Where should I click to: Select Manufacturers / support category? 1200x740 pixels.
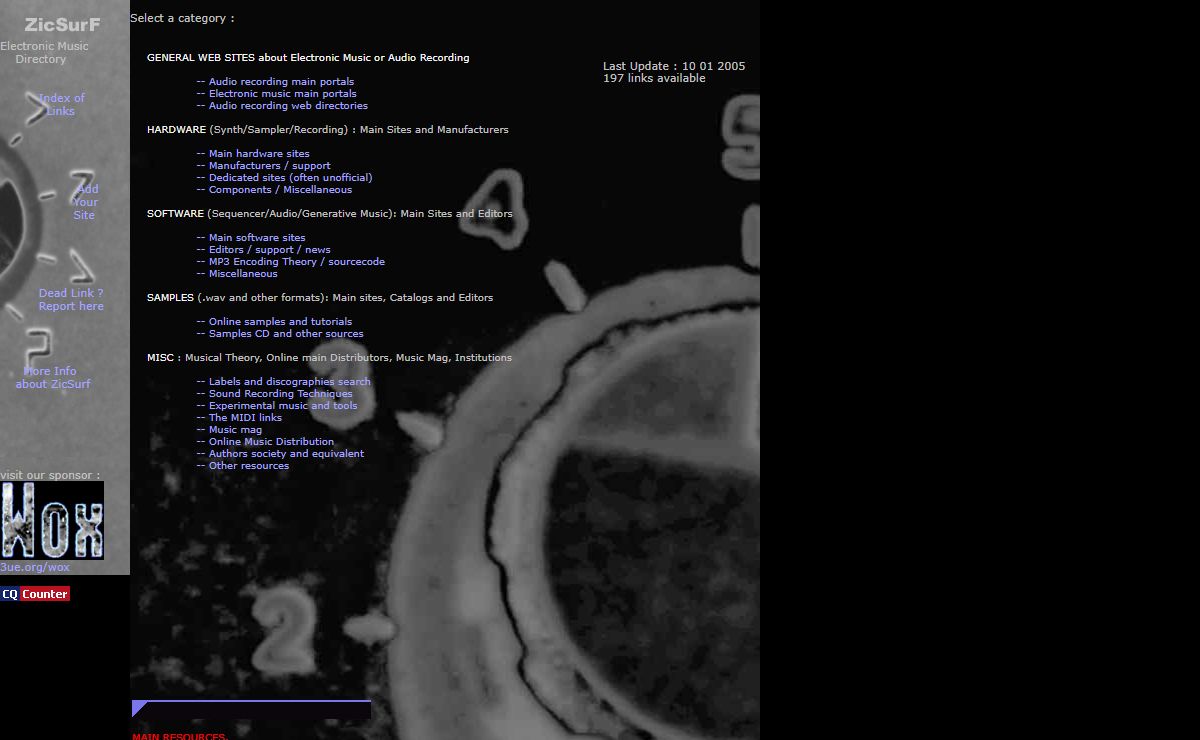click(x=269, y=166)
